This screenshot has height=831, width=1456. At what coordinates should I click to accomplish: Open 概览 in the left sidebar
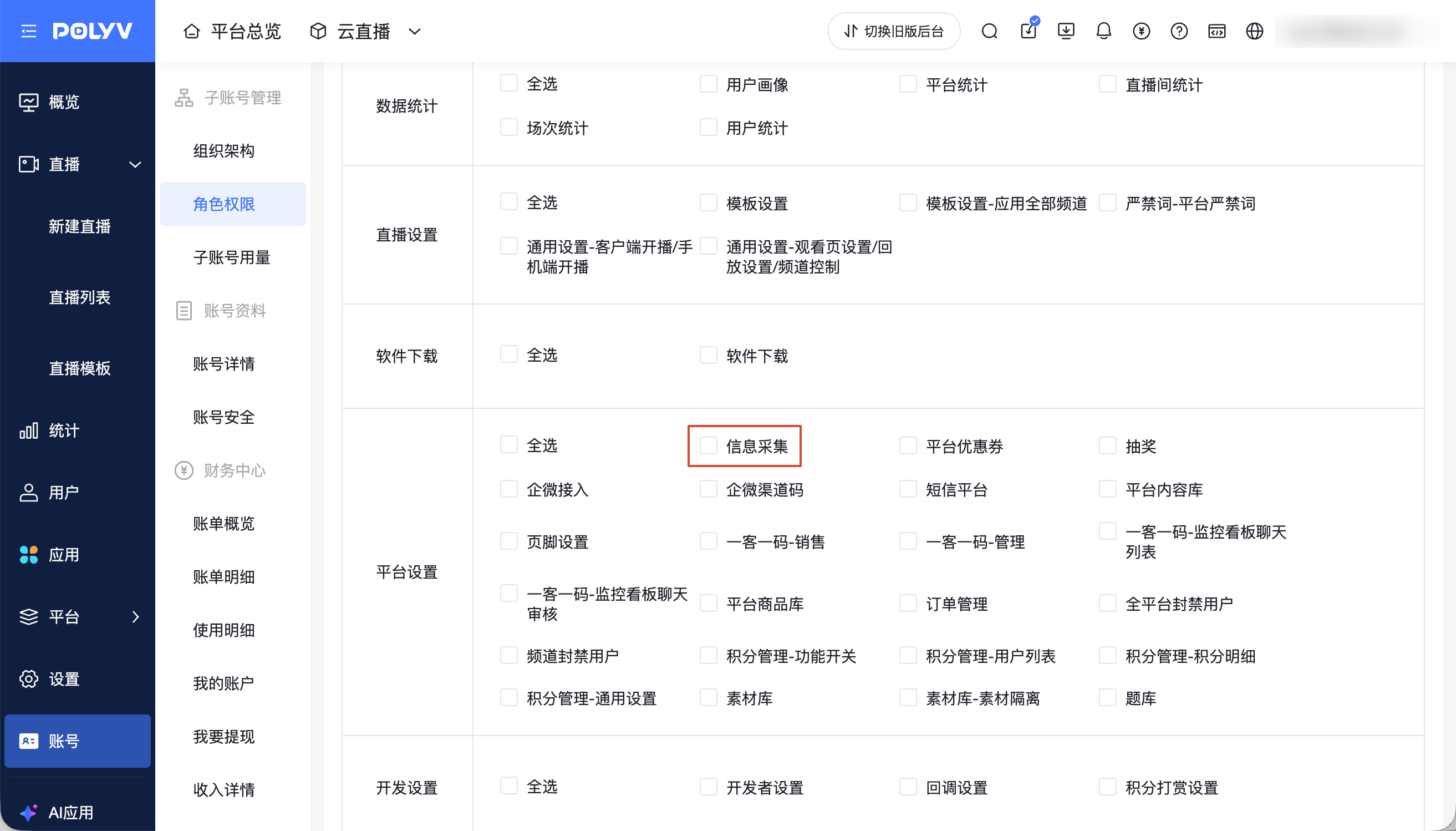pos(78,102)
